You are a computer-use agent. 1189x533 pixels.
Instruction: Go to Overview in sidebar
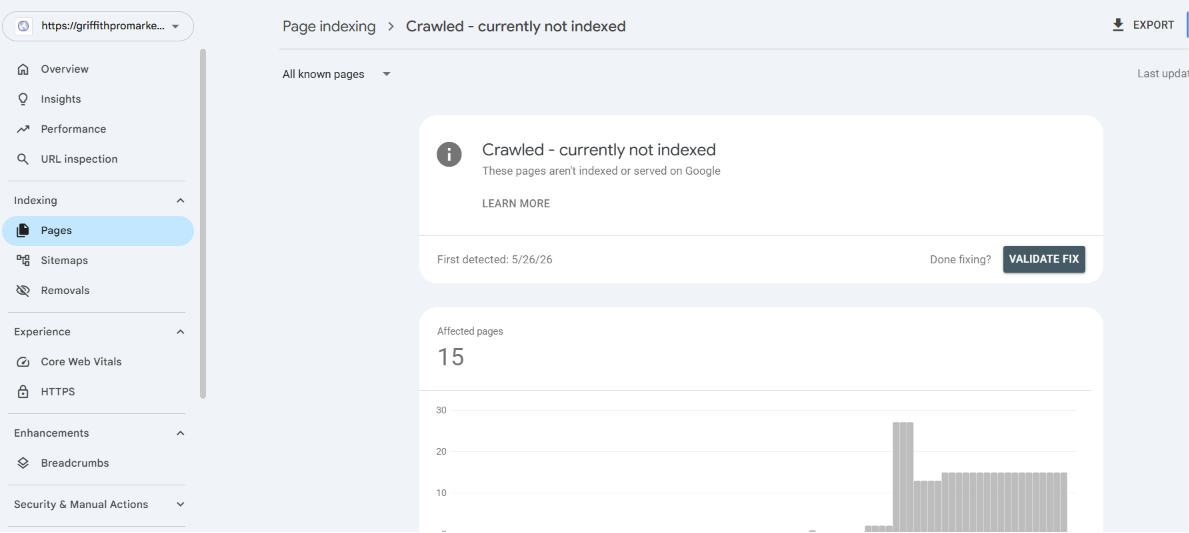(x=98, y=69)
